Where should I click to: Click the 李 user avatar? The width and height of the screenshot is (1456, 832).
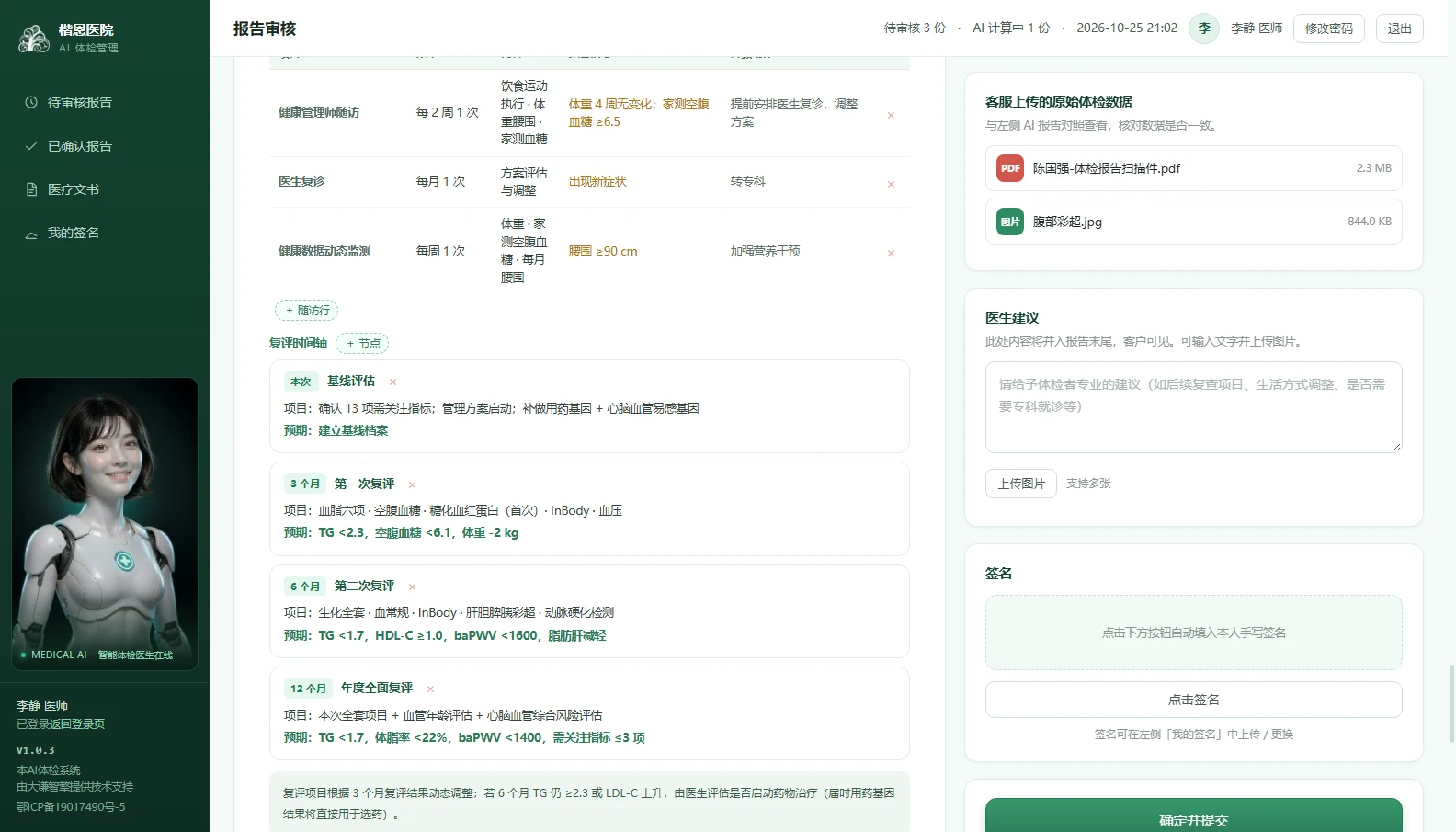1204,28
